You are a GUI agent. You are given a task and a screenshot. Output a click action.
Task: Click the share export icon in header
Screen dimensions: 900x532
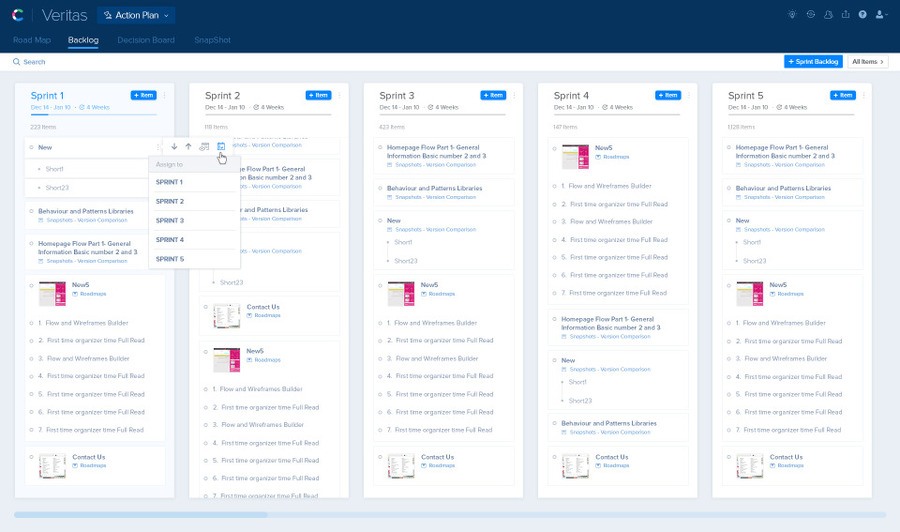(x=845, y=14)
